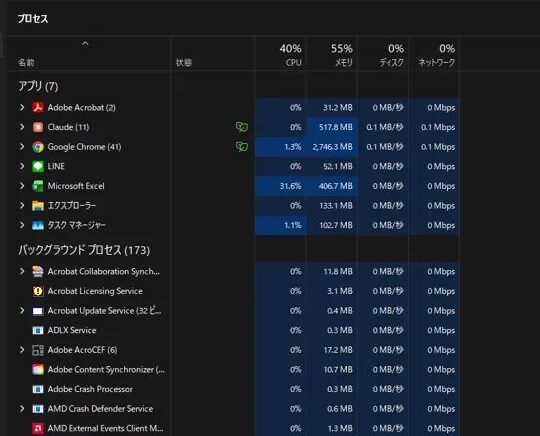Expand the LINE process group

(x=22, y=166)
